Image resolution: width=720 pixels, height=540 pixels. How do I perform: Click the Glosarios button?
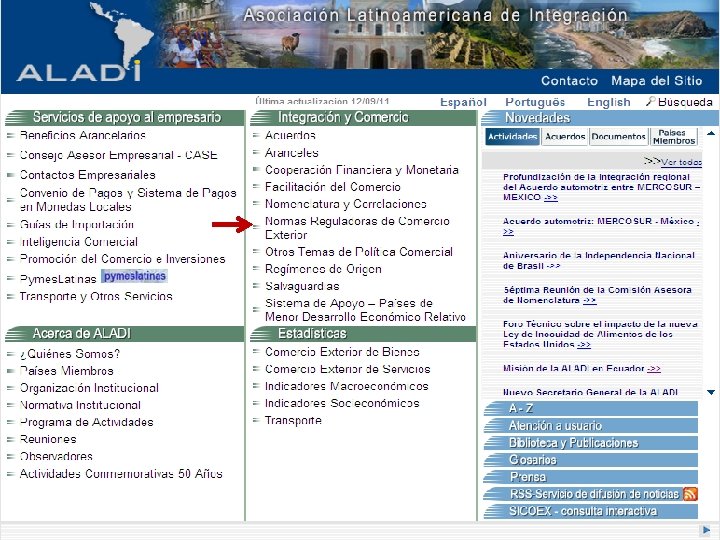[591, 460]
